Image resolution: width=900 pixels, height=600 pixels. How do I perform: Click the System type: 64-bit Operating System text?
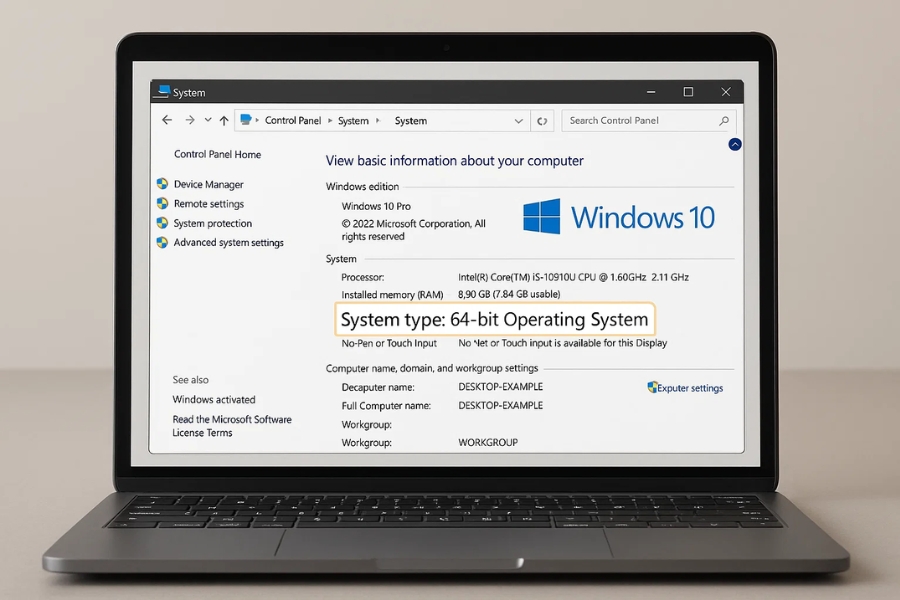pyautogui.click(x=494, y=319)
